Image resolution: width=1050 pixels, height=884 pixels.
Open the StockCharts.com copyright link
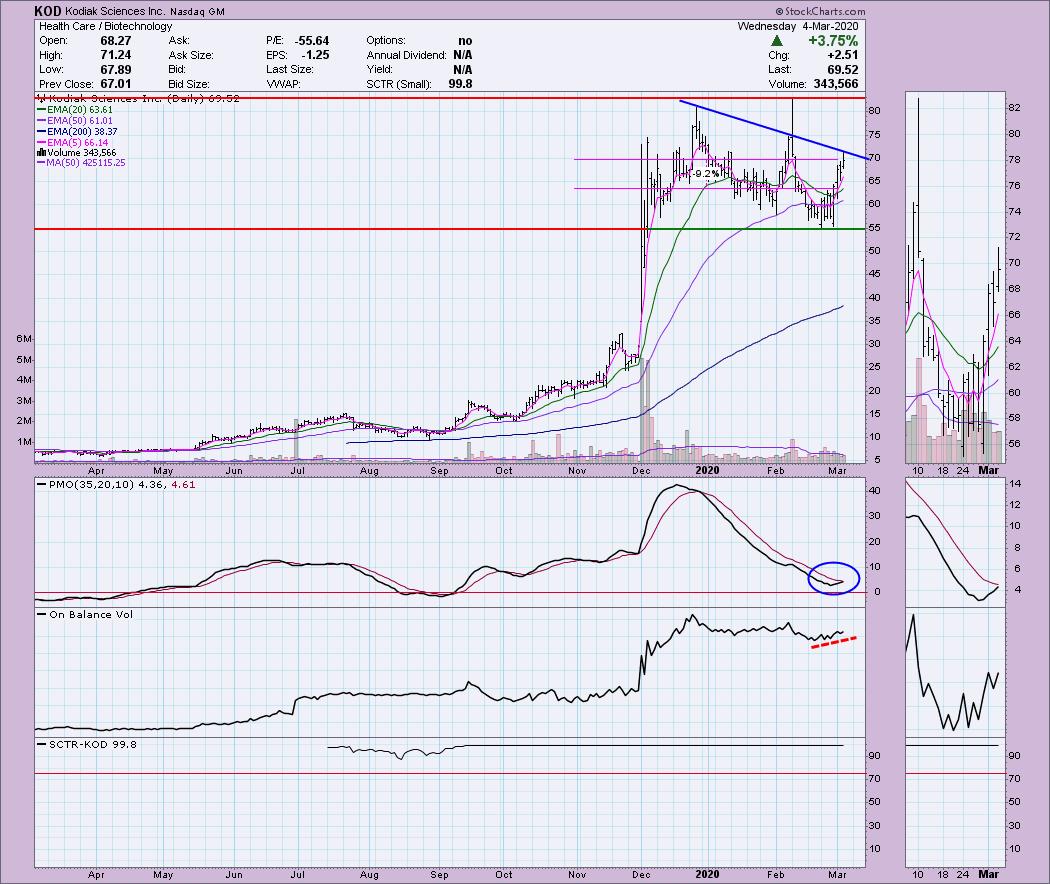pos(820,11)
